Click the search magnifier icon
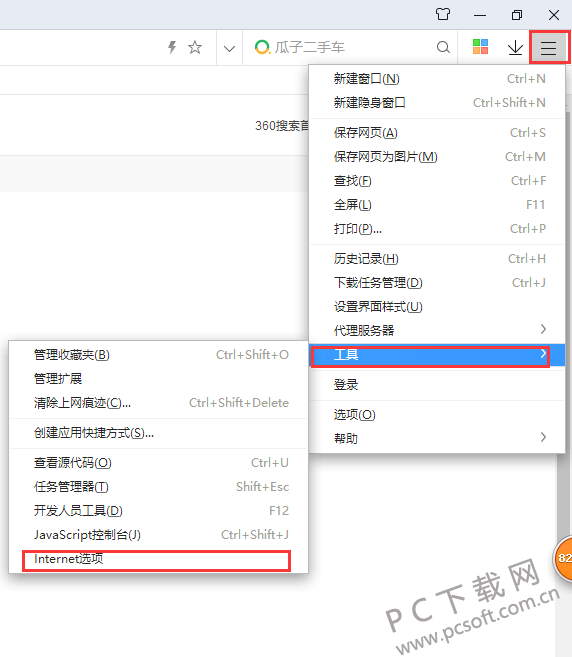The height and width of the screenshot is (657, 572). (443, 47)
